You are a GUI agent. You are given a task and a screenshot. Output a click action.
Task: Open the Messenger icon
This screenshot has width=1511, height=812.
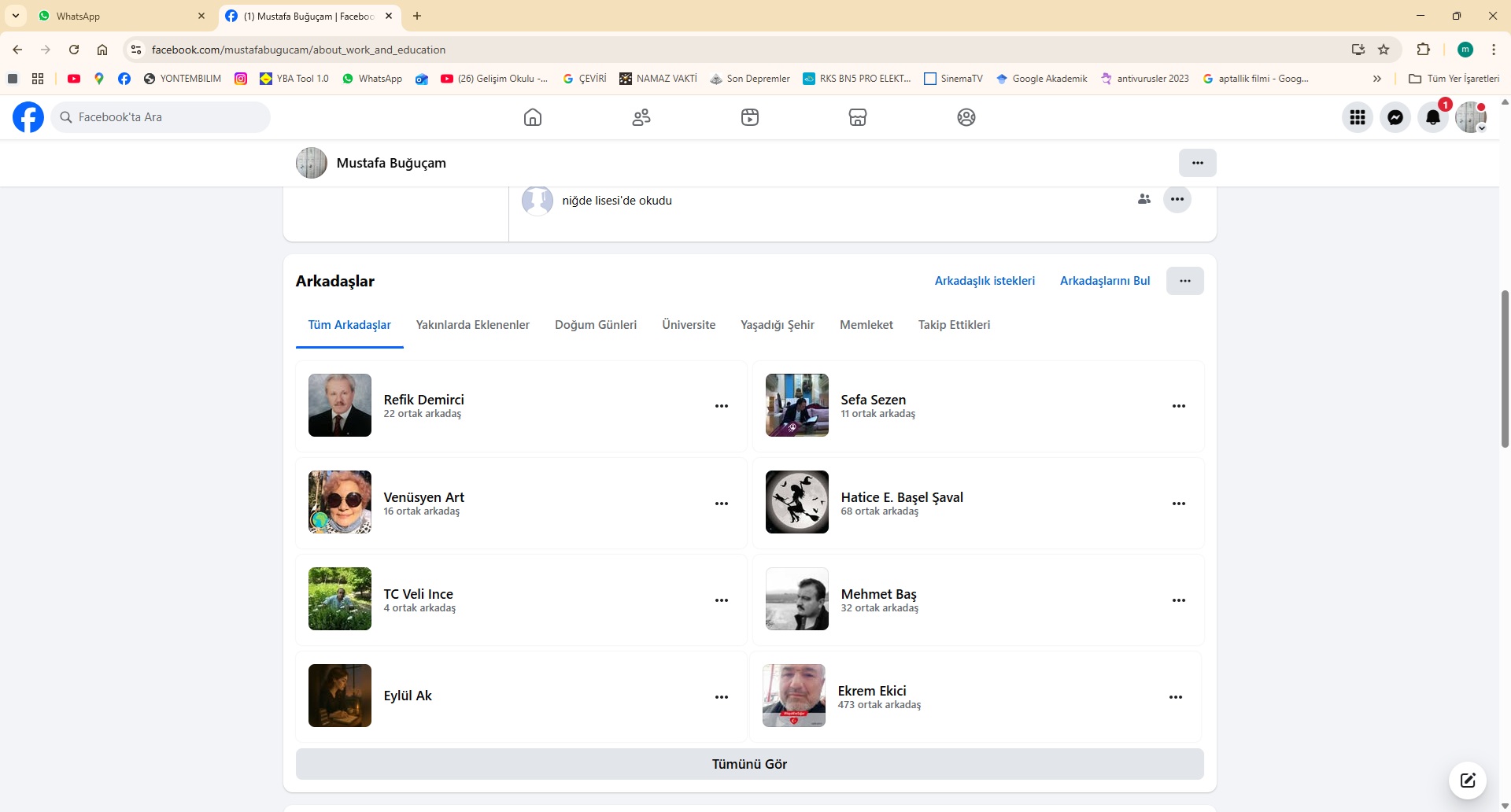coord(1395,117)
